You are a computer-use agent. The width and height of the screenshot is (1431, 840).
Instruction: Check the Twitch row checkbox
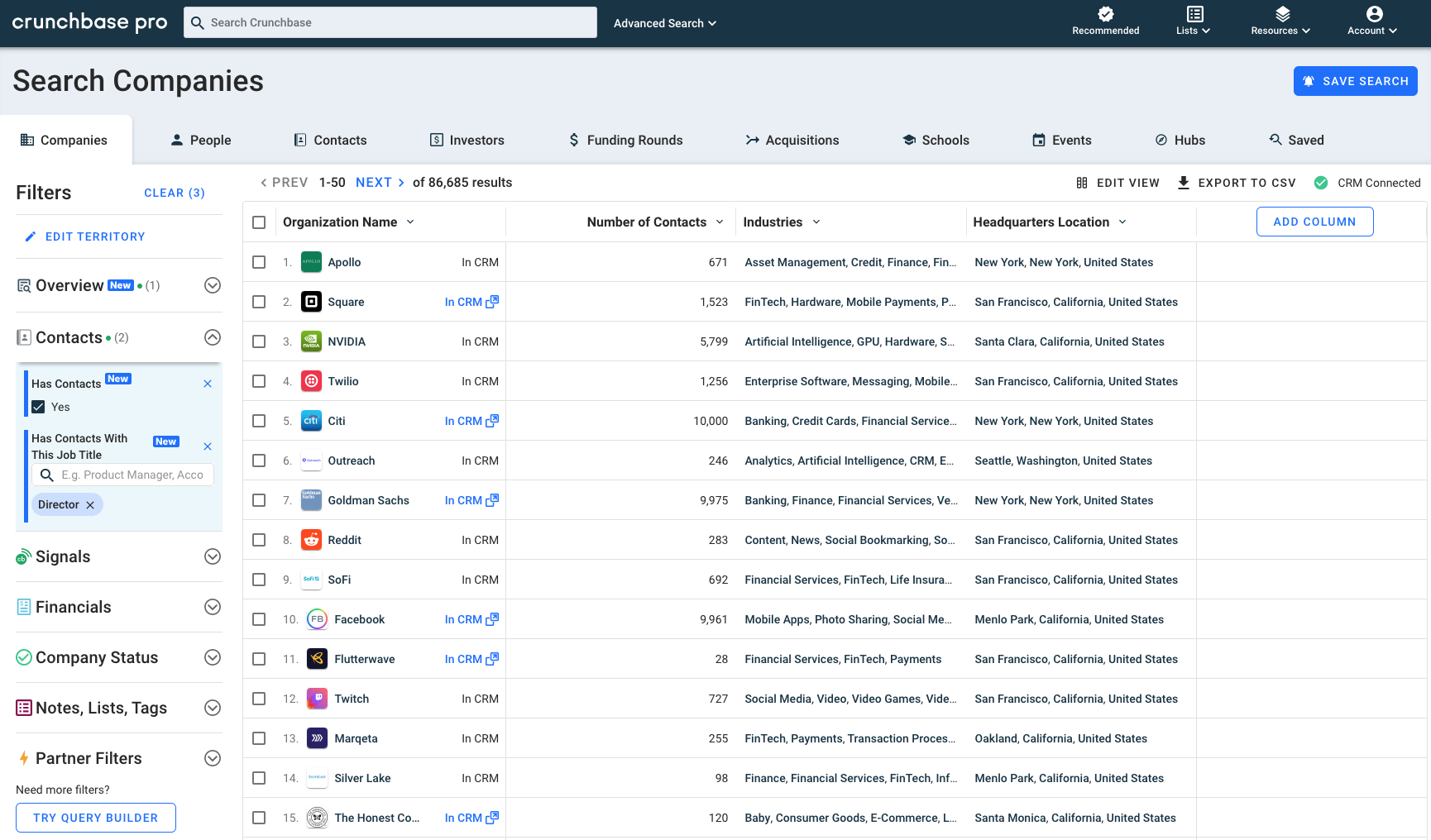point(259,699)
